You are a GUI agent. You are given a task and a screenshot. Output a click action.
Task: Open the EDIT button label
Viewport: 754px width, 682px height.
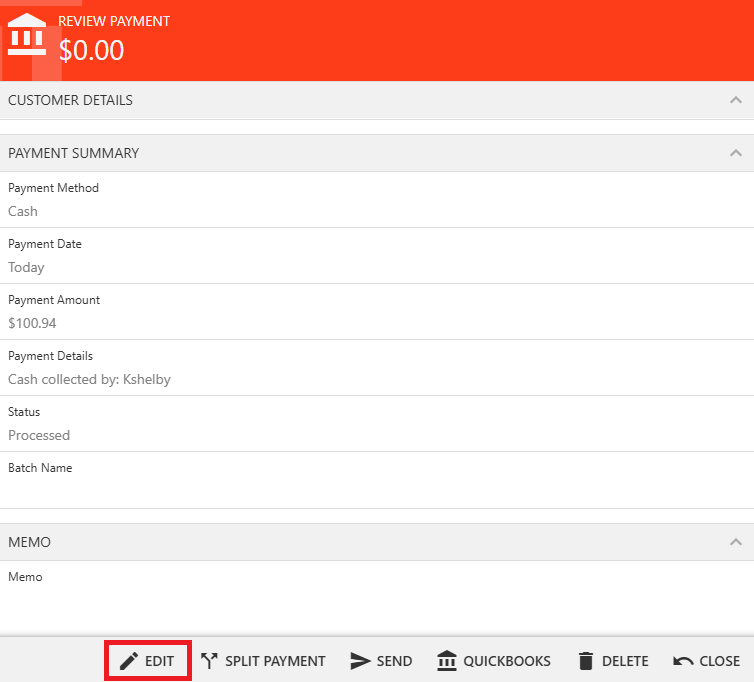coord(159,661)
